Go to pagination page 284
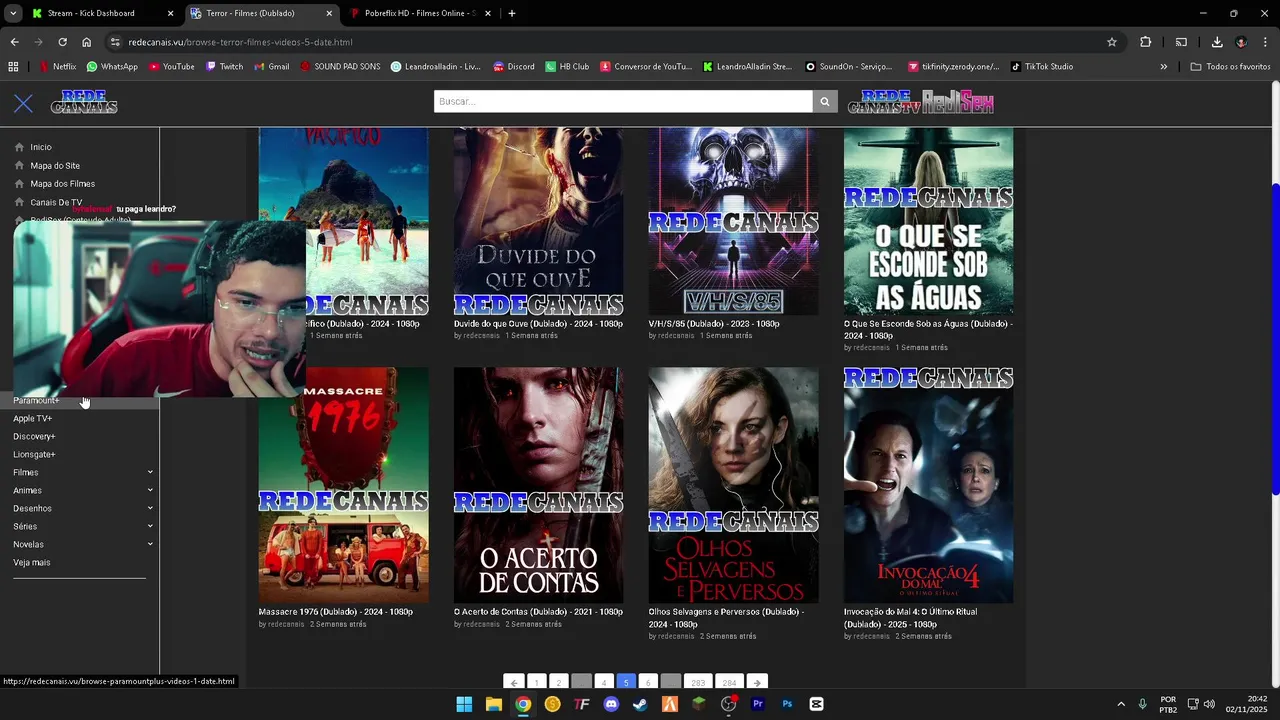 (729, 682)
